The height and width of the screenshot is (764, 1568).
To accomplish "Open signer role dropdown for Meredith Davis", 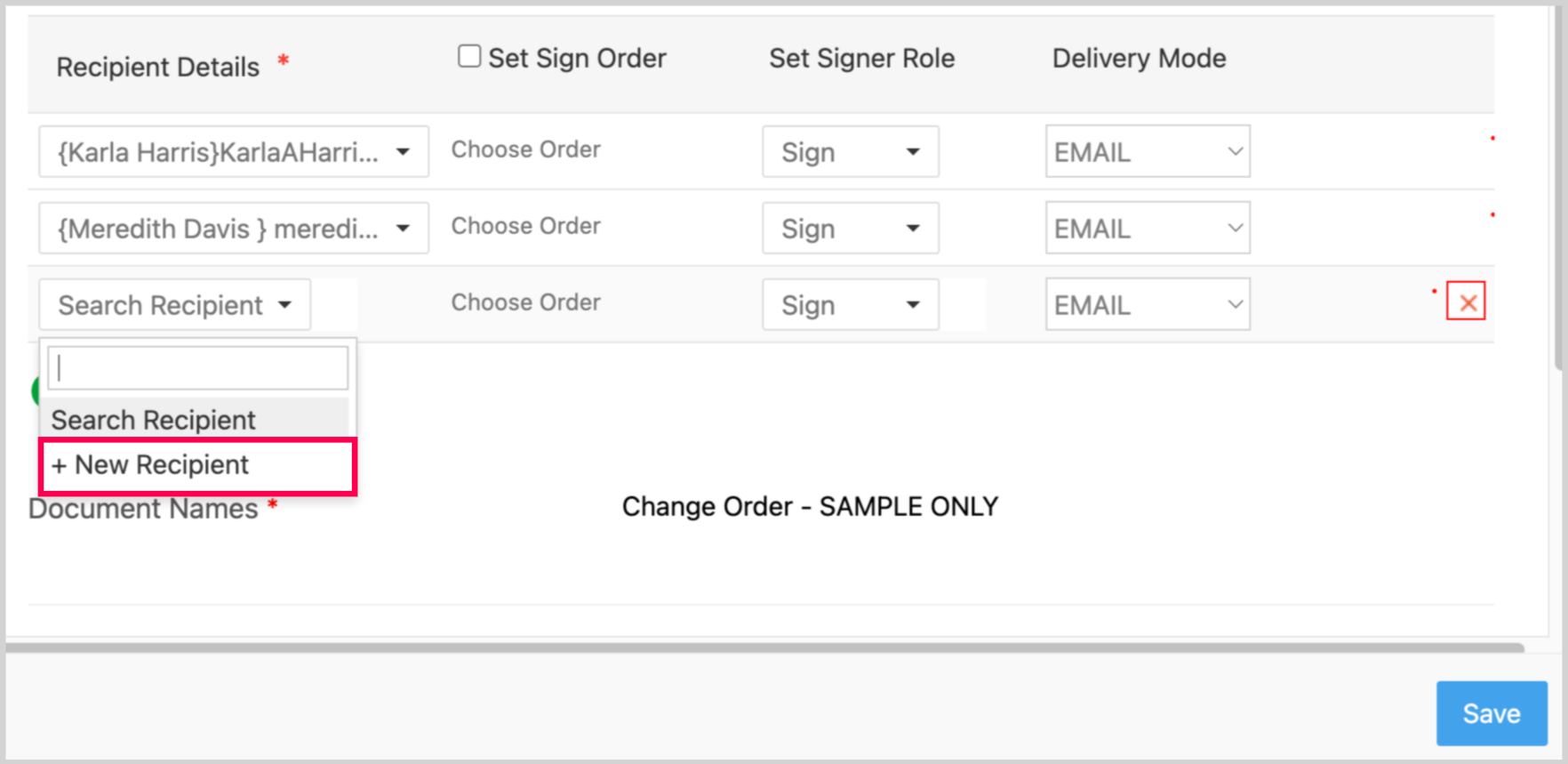I will pyautogui.click(x=850, y=229).
